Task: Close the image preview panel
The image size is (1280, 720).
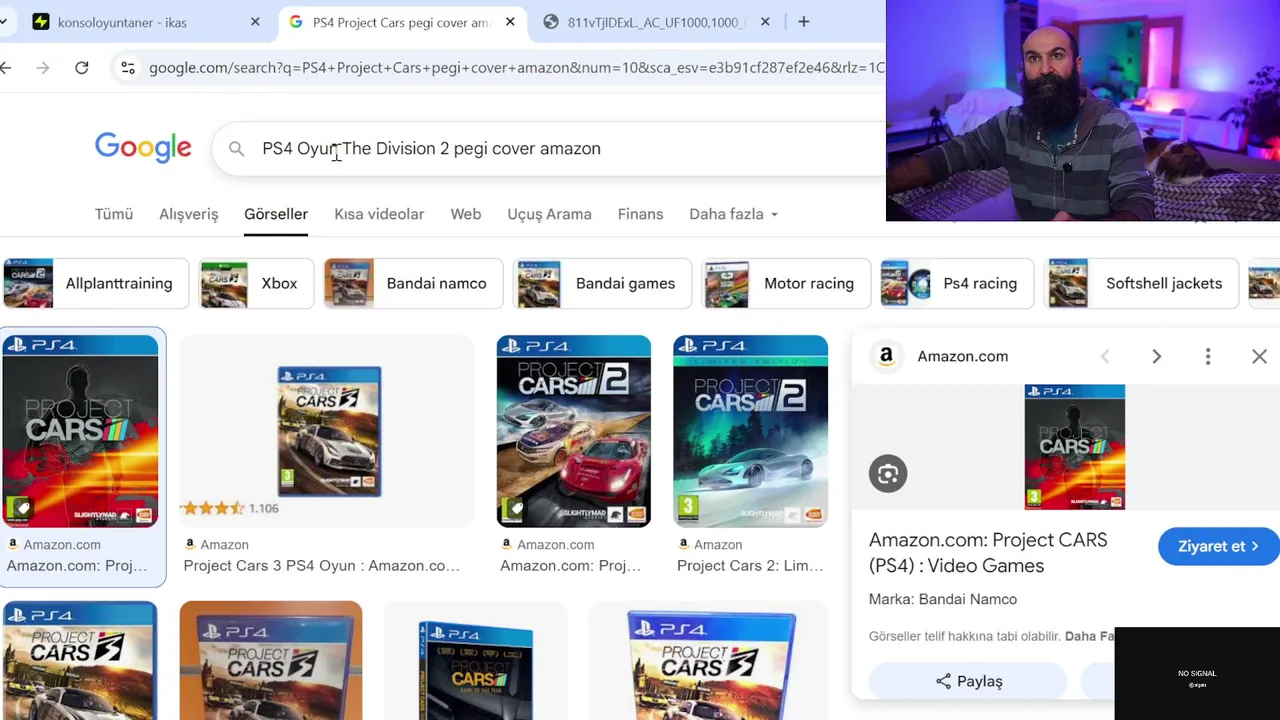Action: point(1259,356)
